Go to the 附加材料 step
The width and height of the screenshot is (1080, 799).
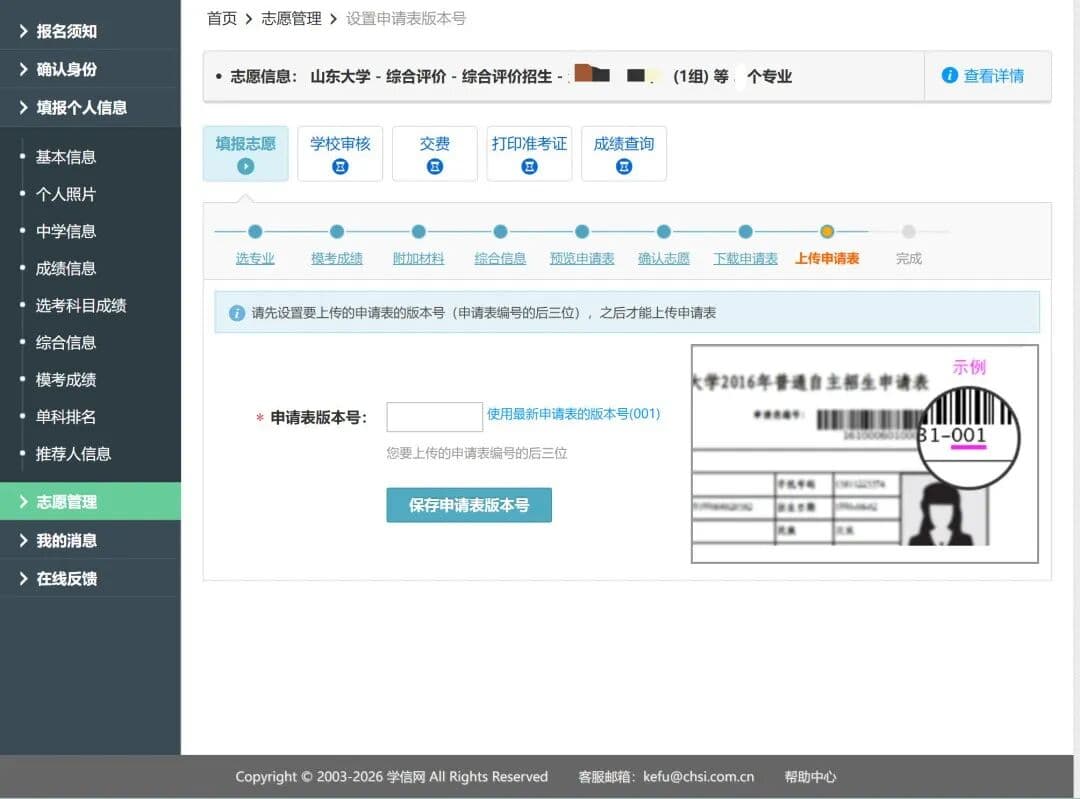pos(419,258)
